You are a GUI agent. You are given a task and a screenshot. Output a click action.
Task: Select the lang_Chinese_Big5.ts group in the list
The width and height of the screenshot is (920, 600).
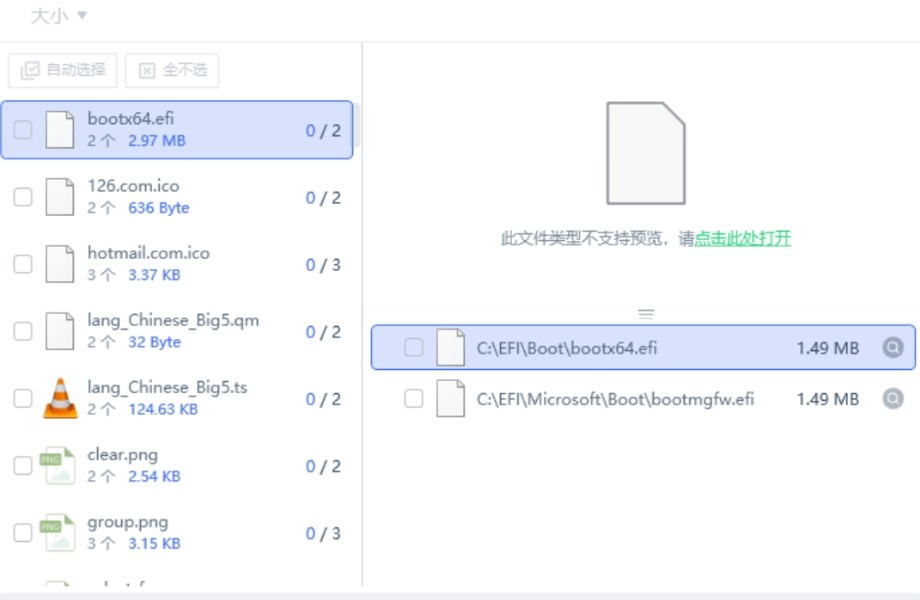(180, 397)
